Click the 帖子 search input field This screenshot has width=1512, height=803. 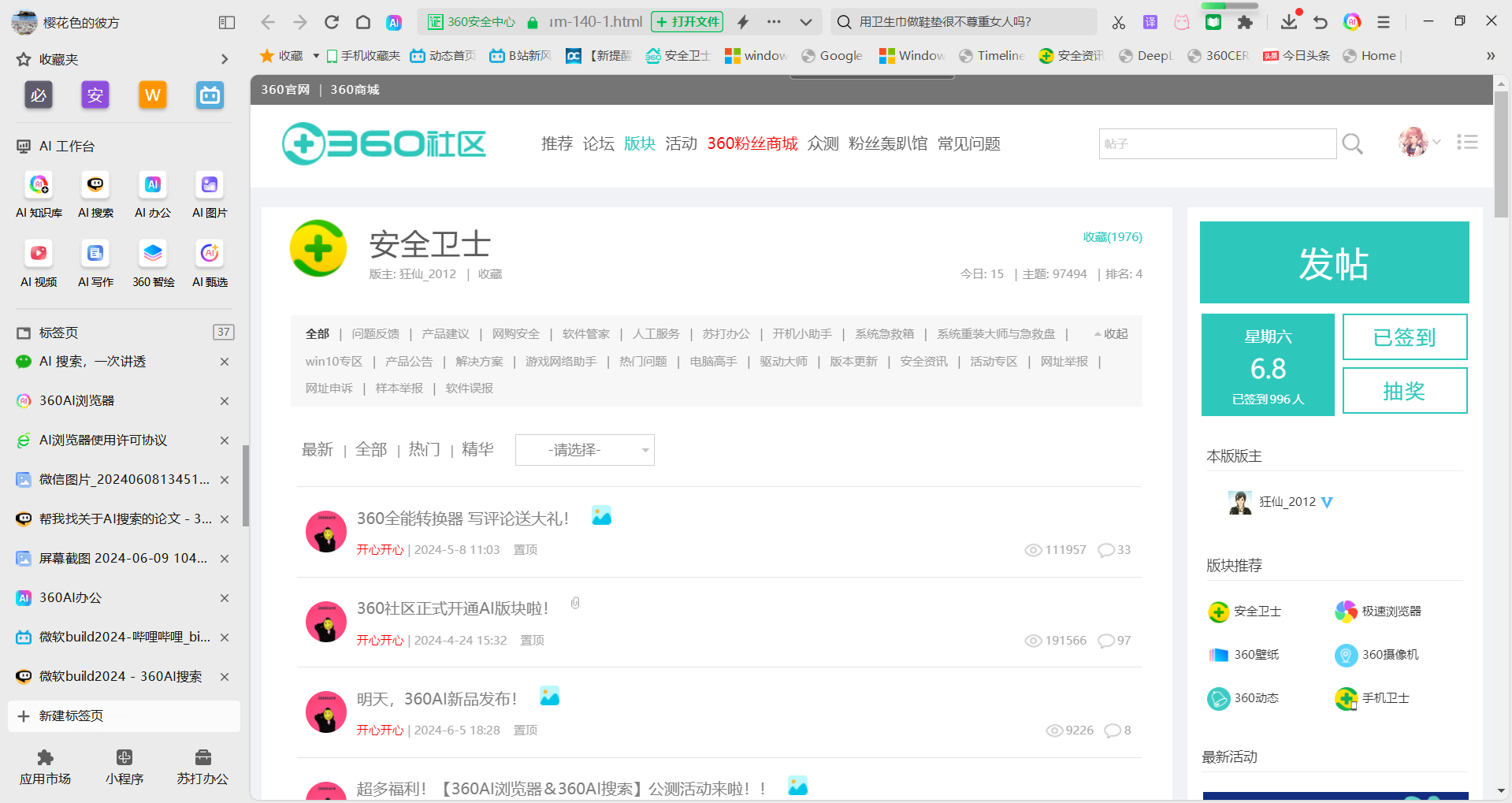click(x=1217, y=143)
